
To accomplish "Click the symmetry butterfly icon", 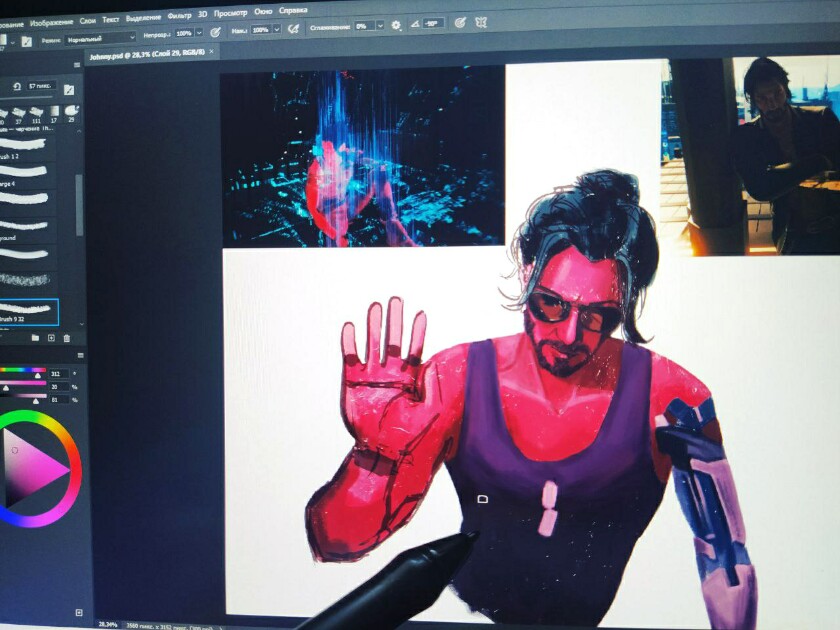I will [481, 22].
